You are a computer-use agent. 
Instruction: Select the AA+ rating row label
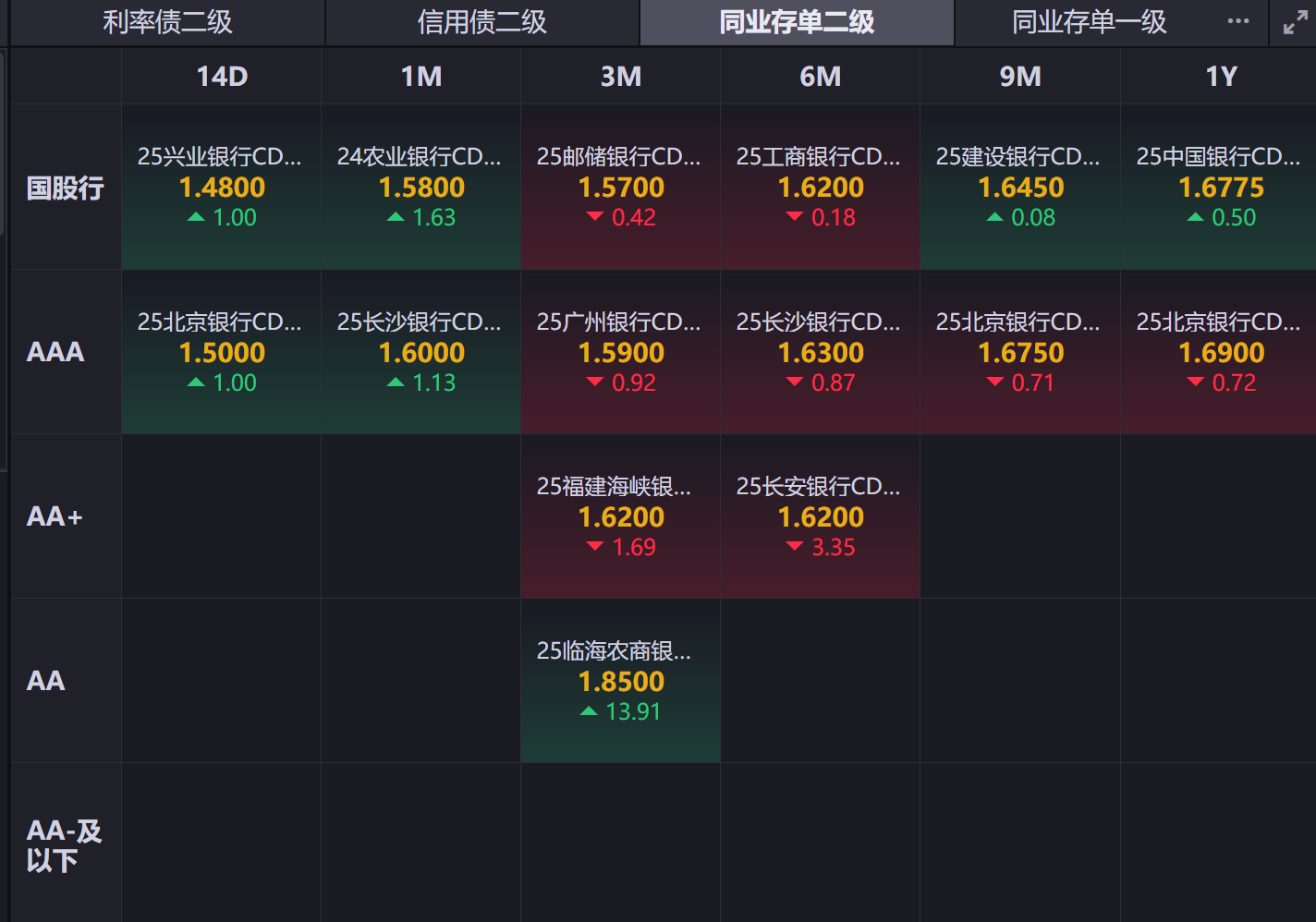55,516
